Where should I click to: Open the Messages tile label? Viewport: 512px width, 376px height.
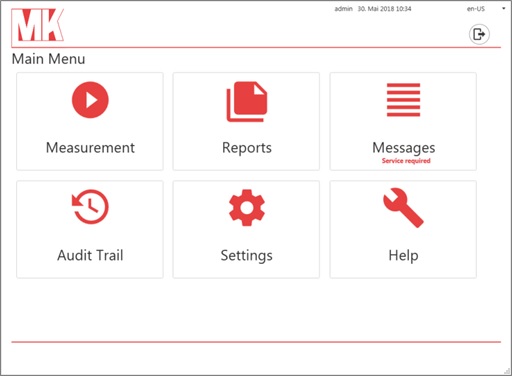(x=404, y=148)
